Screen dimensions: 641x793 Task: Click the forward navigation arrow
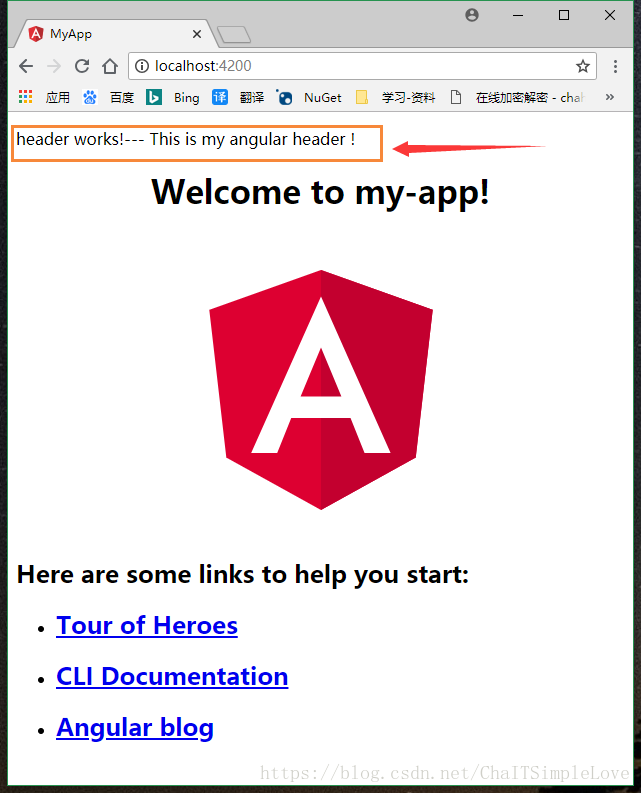(x=54, y=66)
